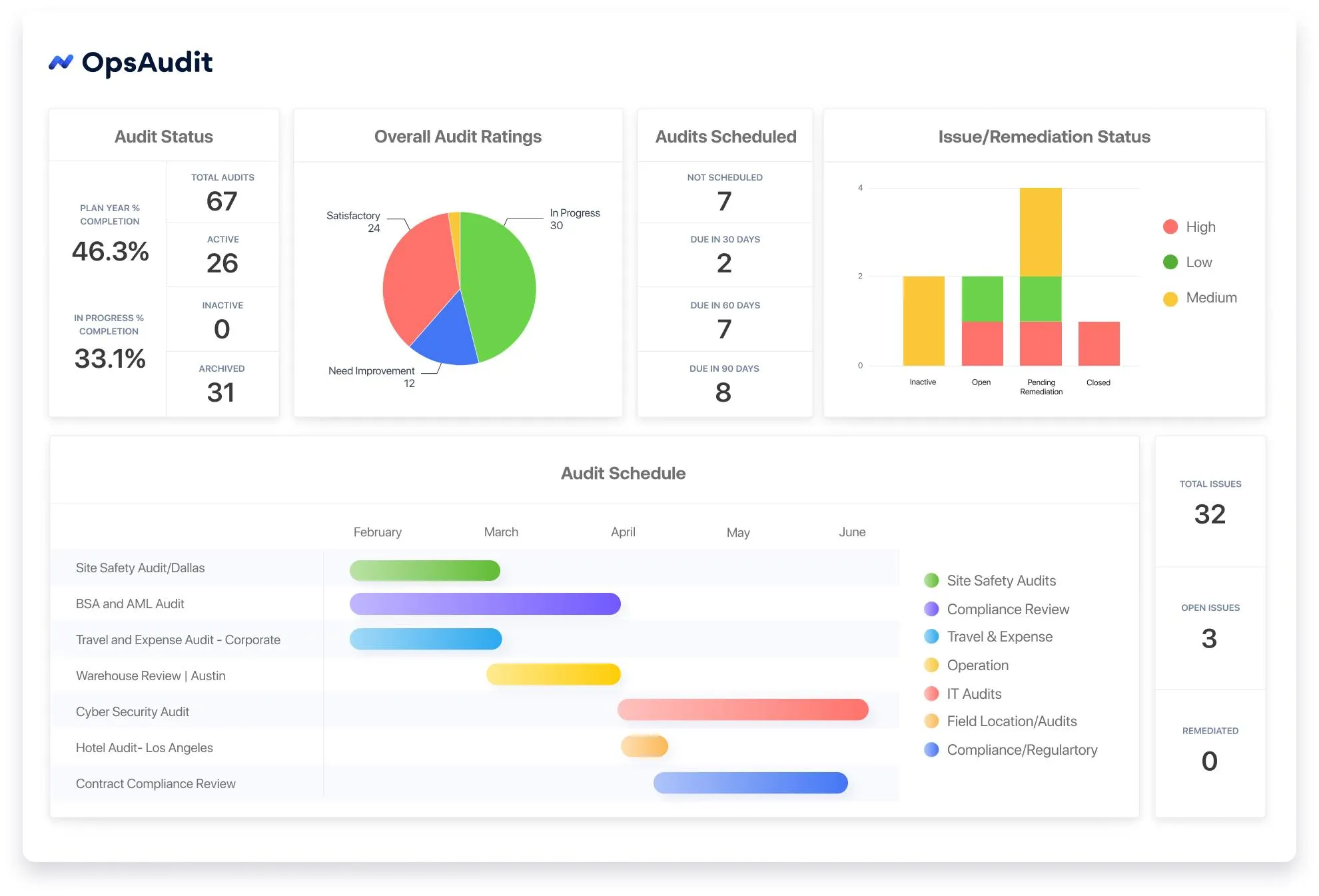Viewport: 1319px width, 896px height.
Task: Click the Cyber Security Audit red bar
Action: click(x=743, y=709)
